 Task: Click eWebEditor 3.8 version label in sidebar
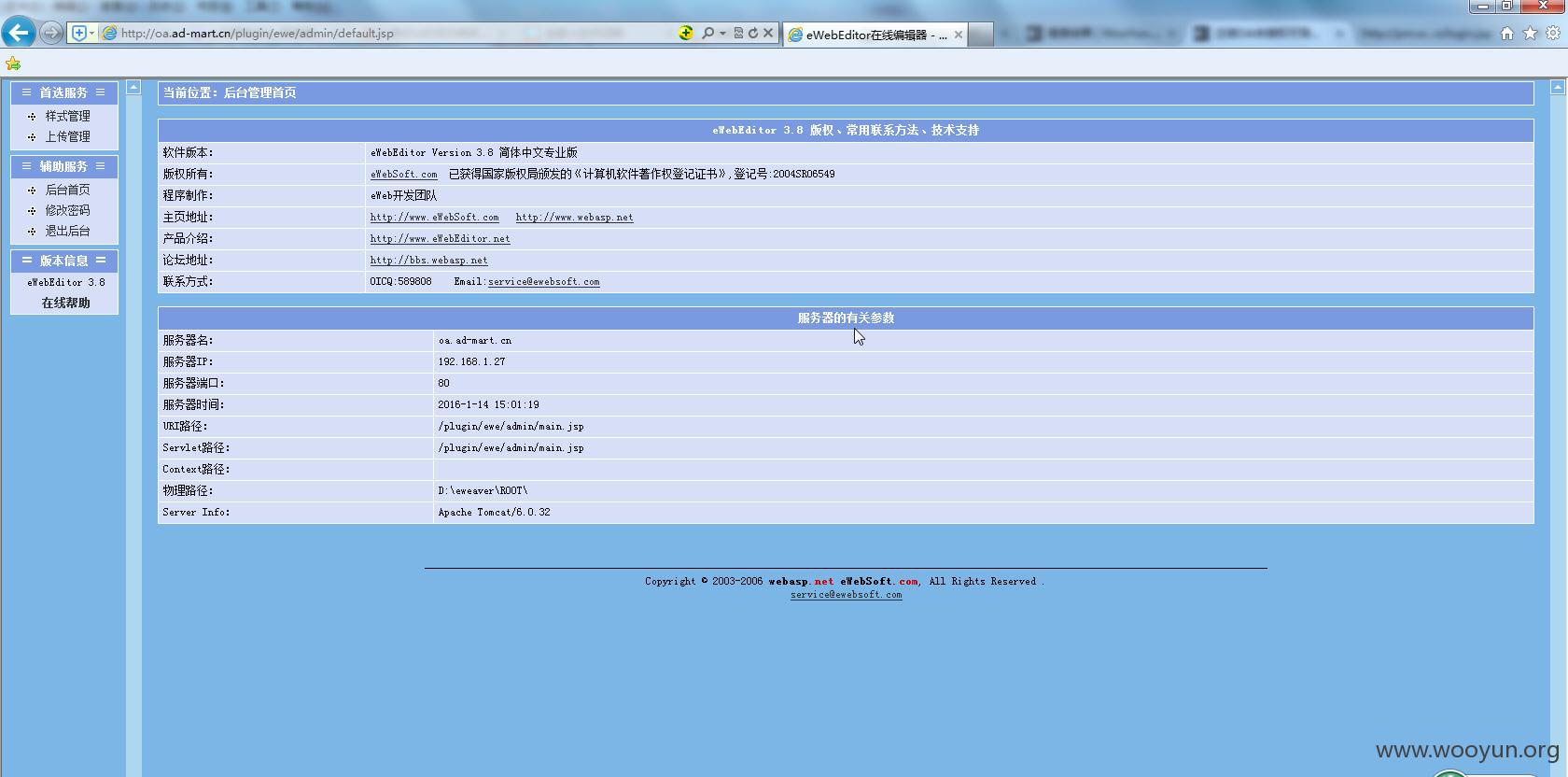(x=65, y=282)
